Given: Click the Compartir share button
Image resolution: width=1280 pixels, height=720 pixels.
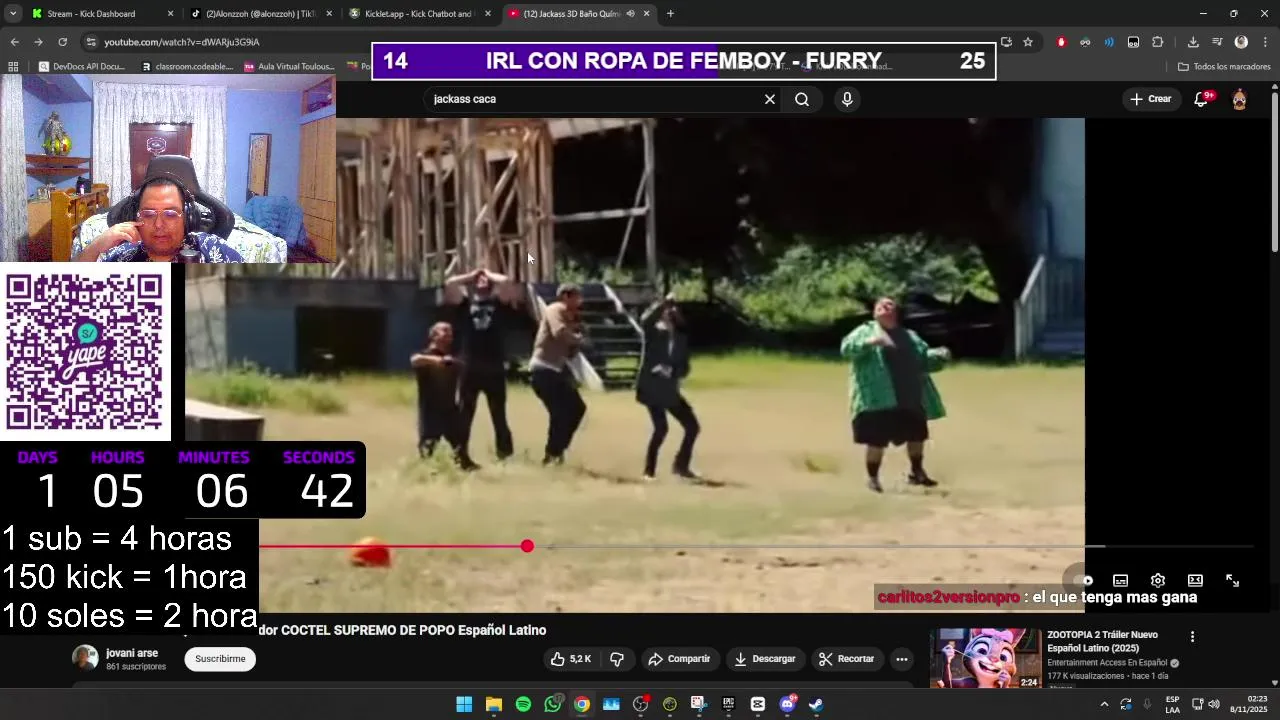Looking at the screenshot, I should (x=679, y=659).
